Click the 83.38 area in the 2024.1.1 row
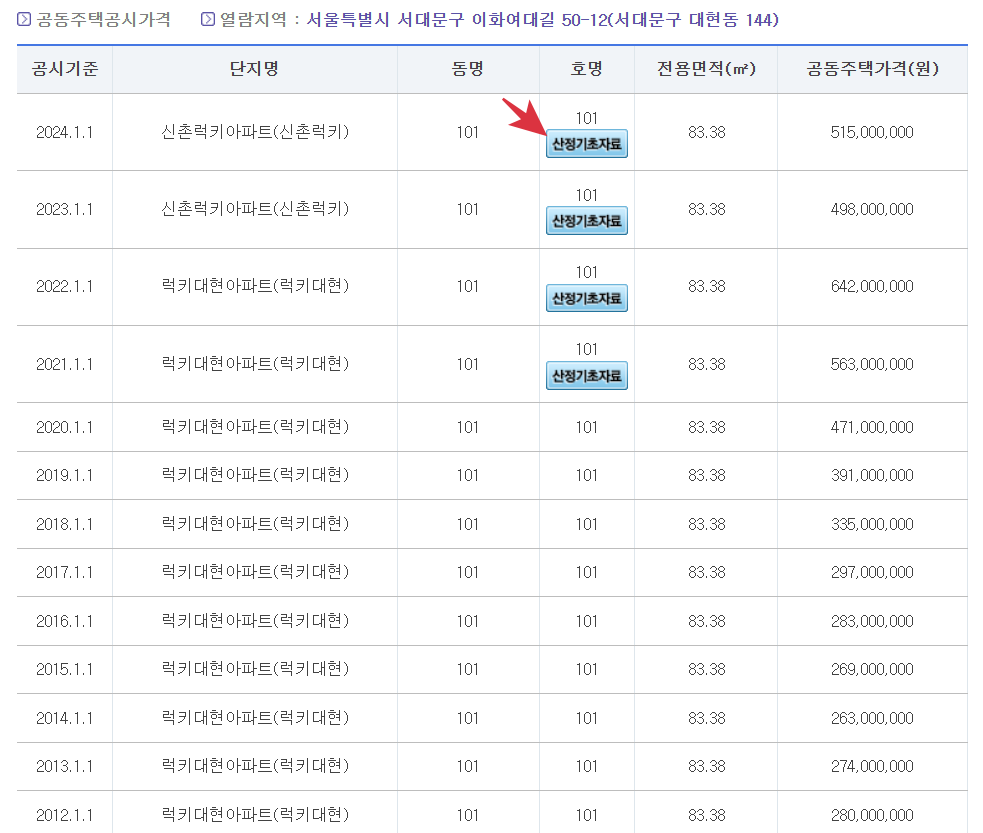 coord(707,132)
